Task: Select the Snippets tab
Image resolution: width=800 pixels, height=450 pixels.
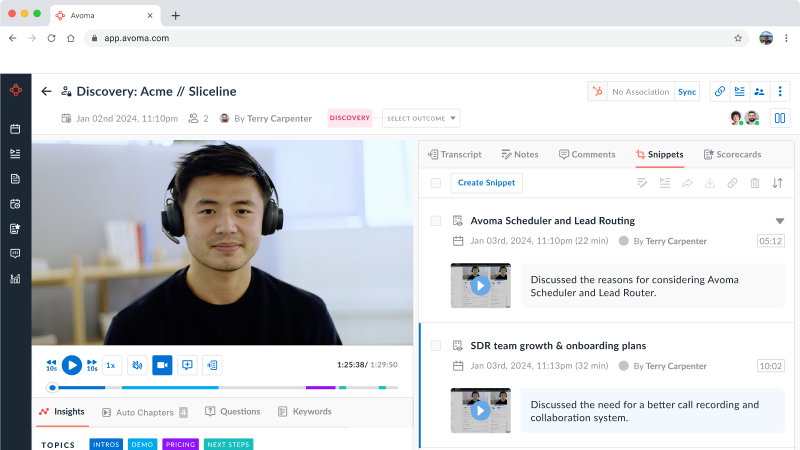Action: (659, 155)
